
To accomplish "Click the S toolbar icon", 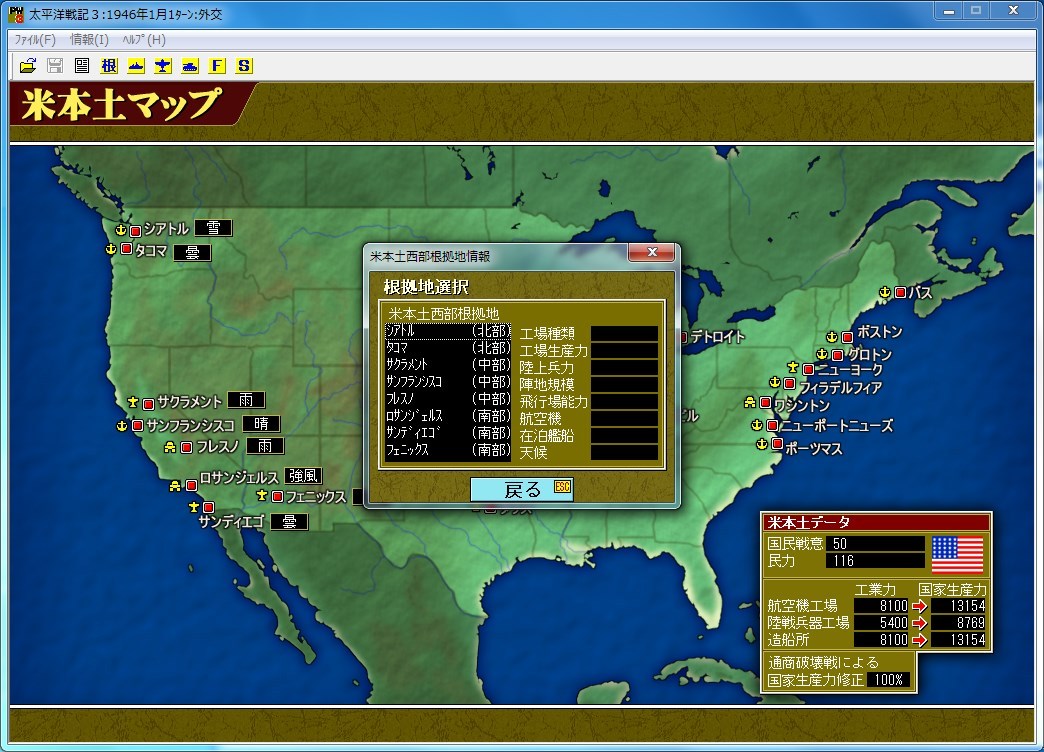I will coord(244,65).
